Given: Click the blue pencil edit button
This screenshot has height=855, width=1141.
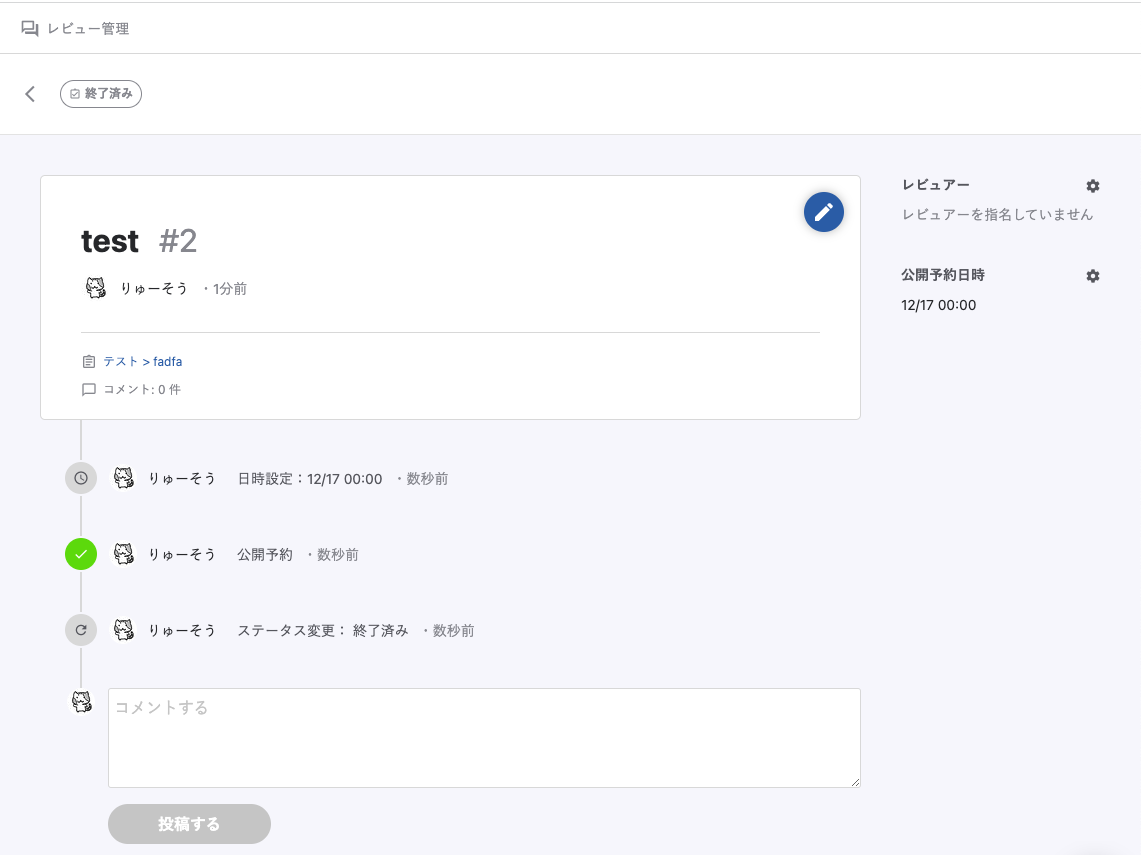Looking at the screenshot, I should pyautogui.click(x=824, y=212).
